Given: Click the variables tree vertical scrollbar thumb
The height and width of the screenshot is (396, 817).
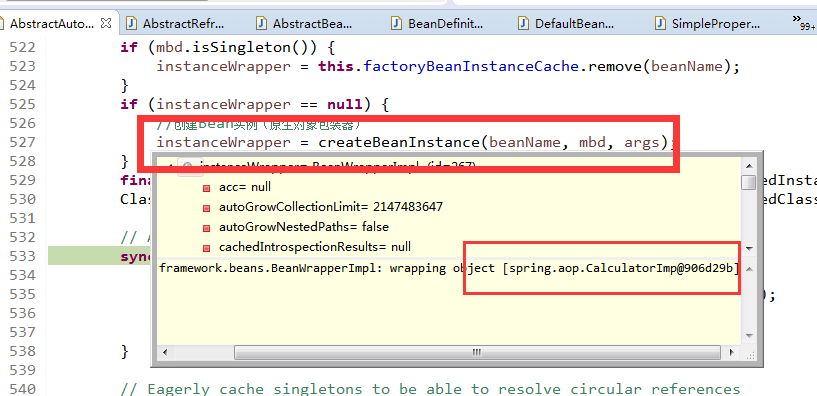Looking at the screenshot, I should 749,182.
